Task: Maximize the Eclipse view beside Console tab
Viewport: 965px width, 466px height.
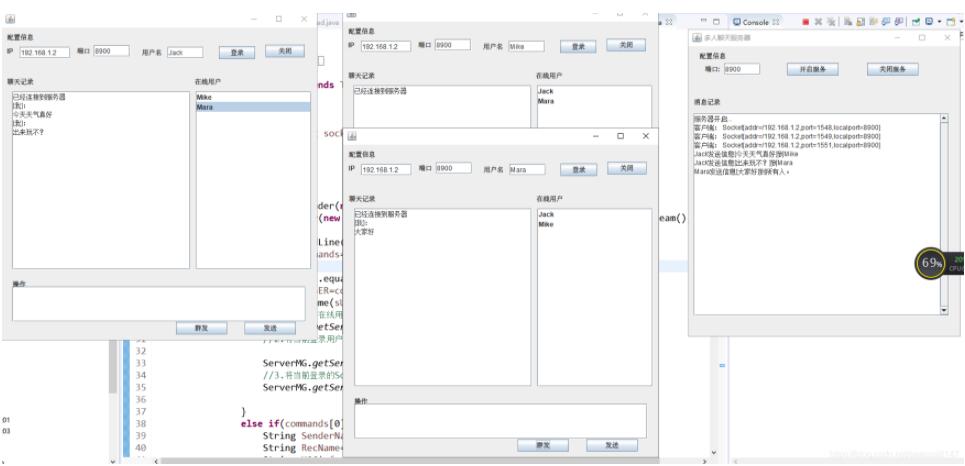Action: click(716, 22)
